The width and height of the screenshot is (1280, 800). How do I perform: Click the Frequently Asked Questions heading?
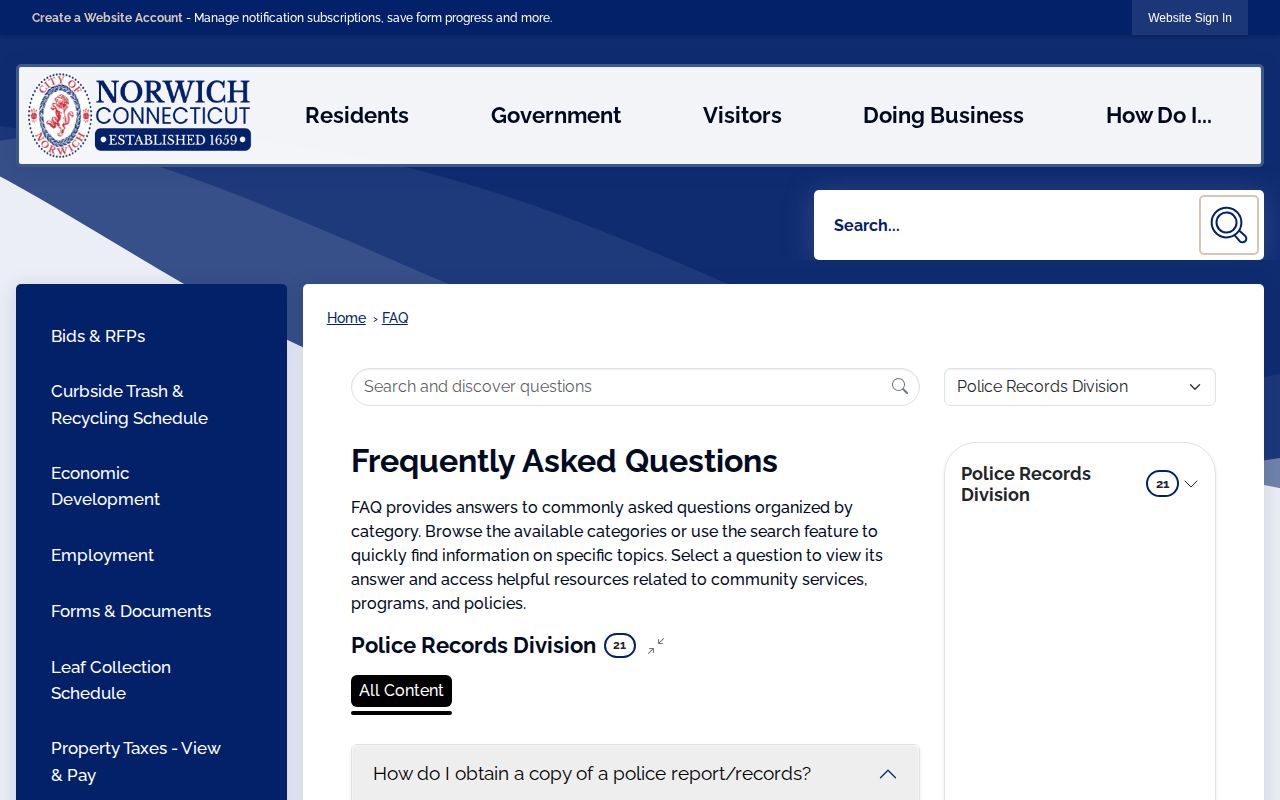[564, 461]
